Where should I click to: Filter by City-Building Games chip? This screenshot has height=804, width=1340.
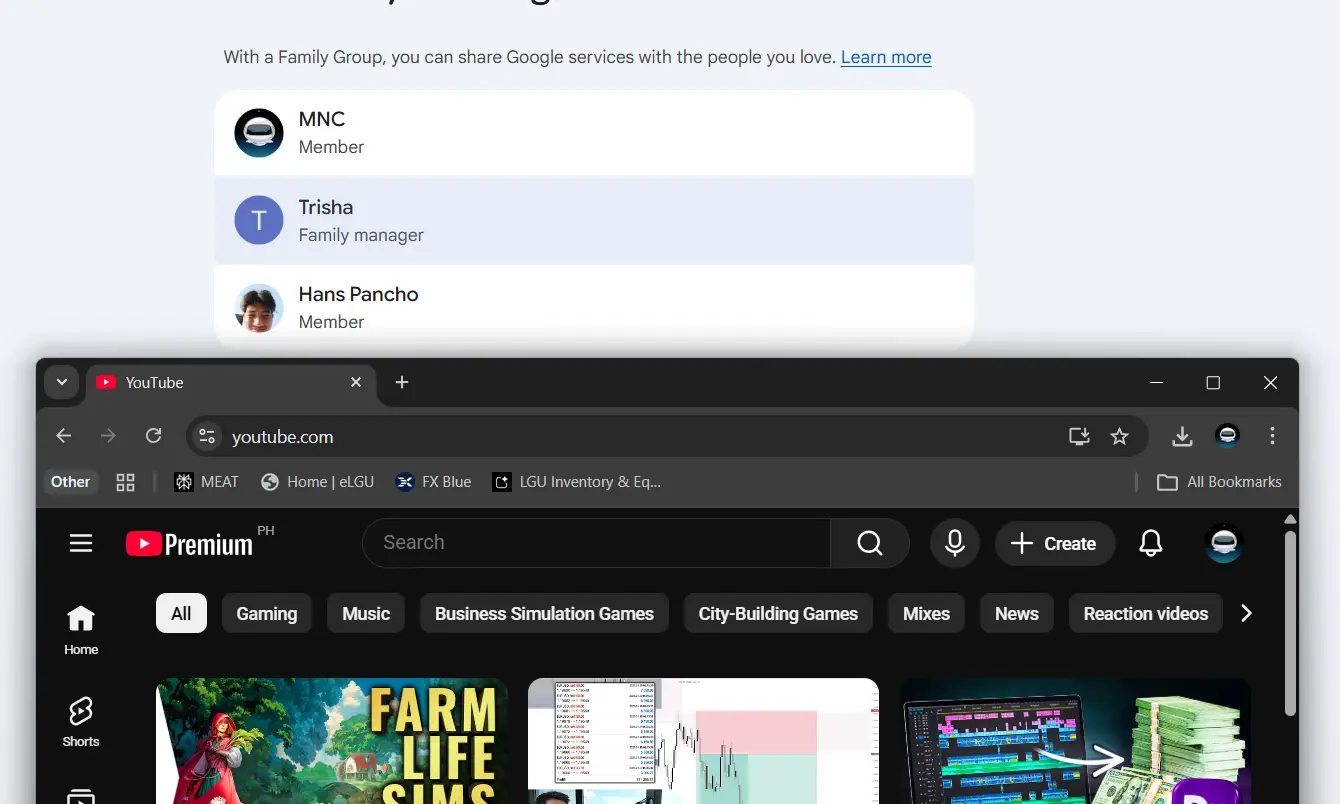coord(778,613)
